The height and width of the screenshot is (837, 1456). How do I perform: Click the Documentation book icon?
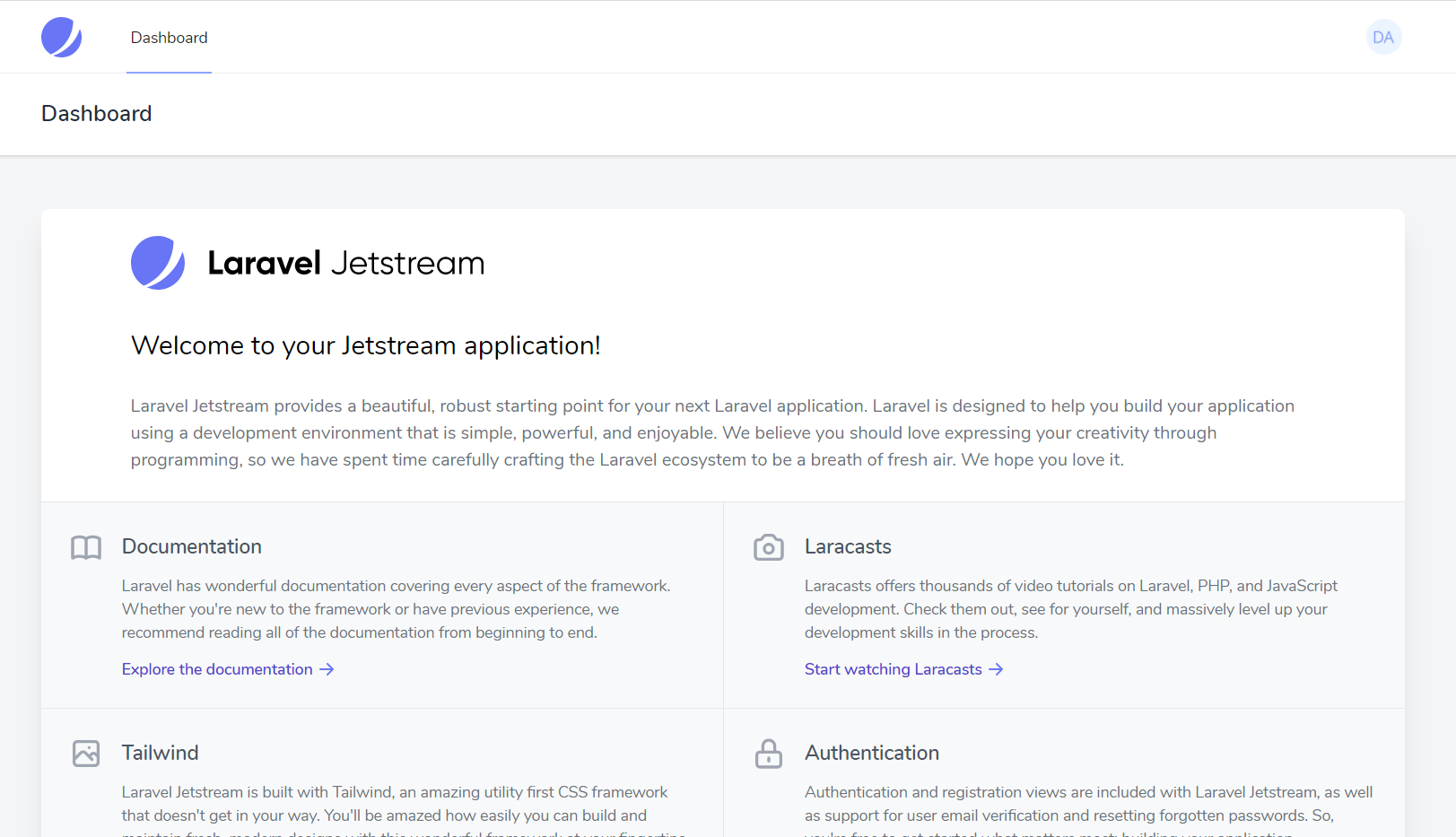click(86, 547)
